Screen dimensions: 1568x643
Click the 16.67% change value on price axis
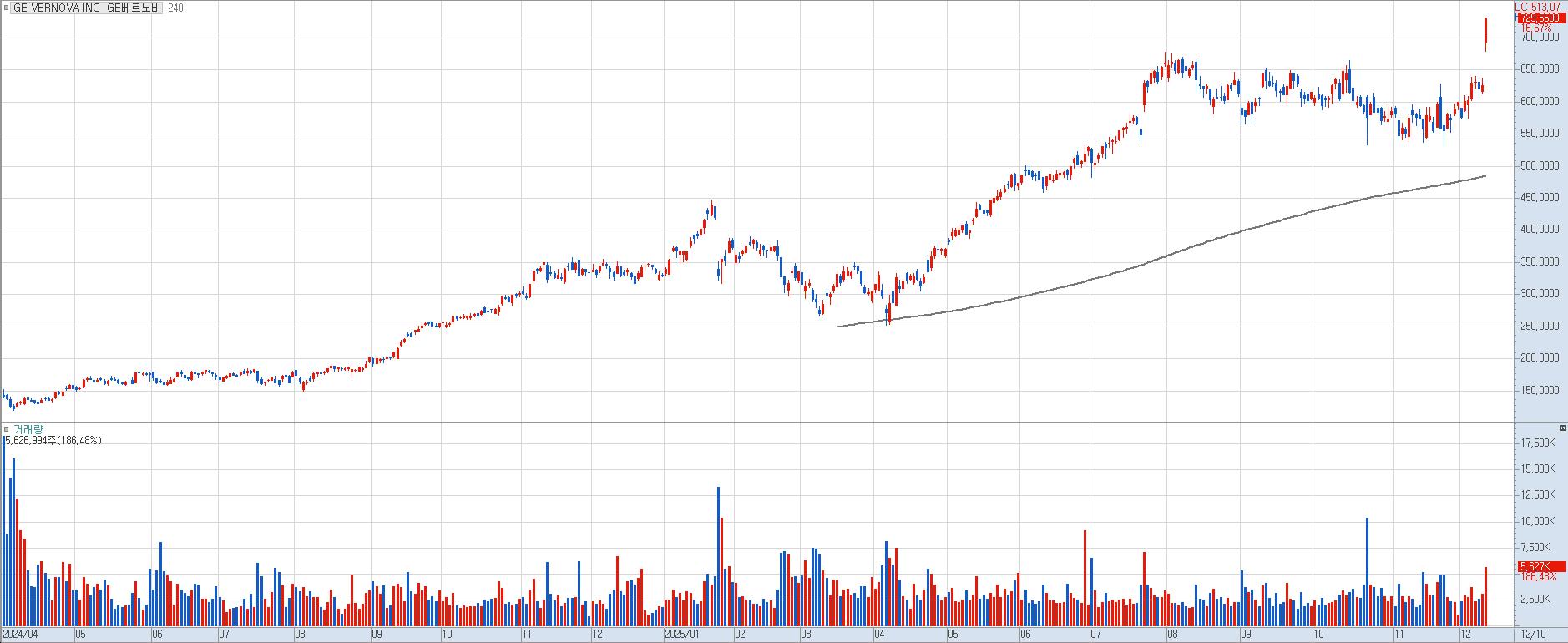1536,28
